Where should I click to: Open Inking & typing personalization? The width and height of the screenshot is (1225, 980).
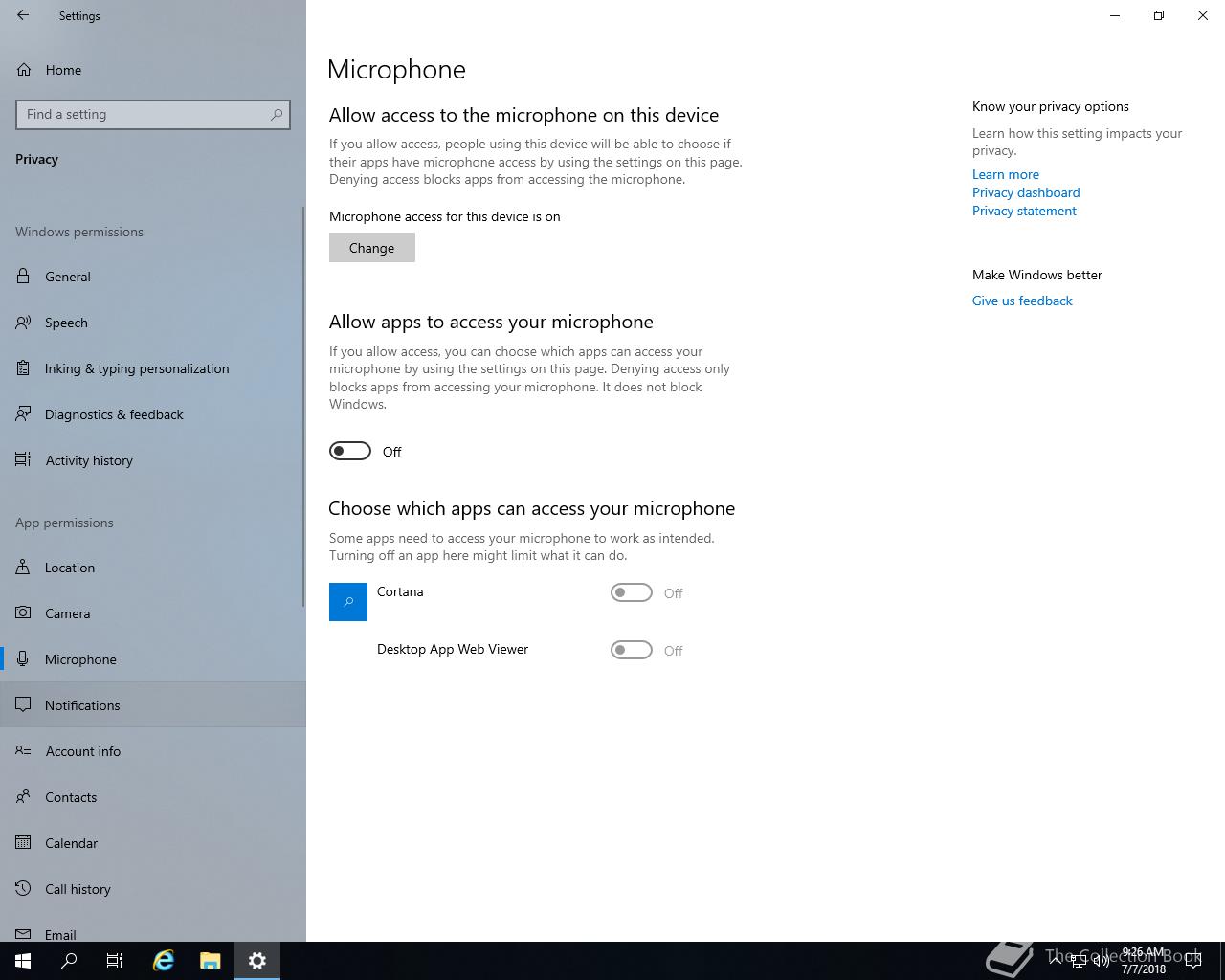click(x=153, y=368)
